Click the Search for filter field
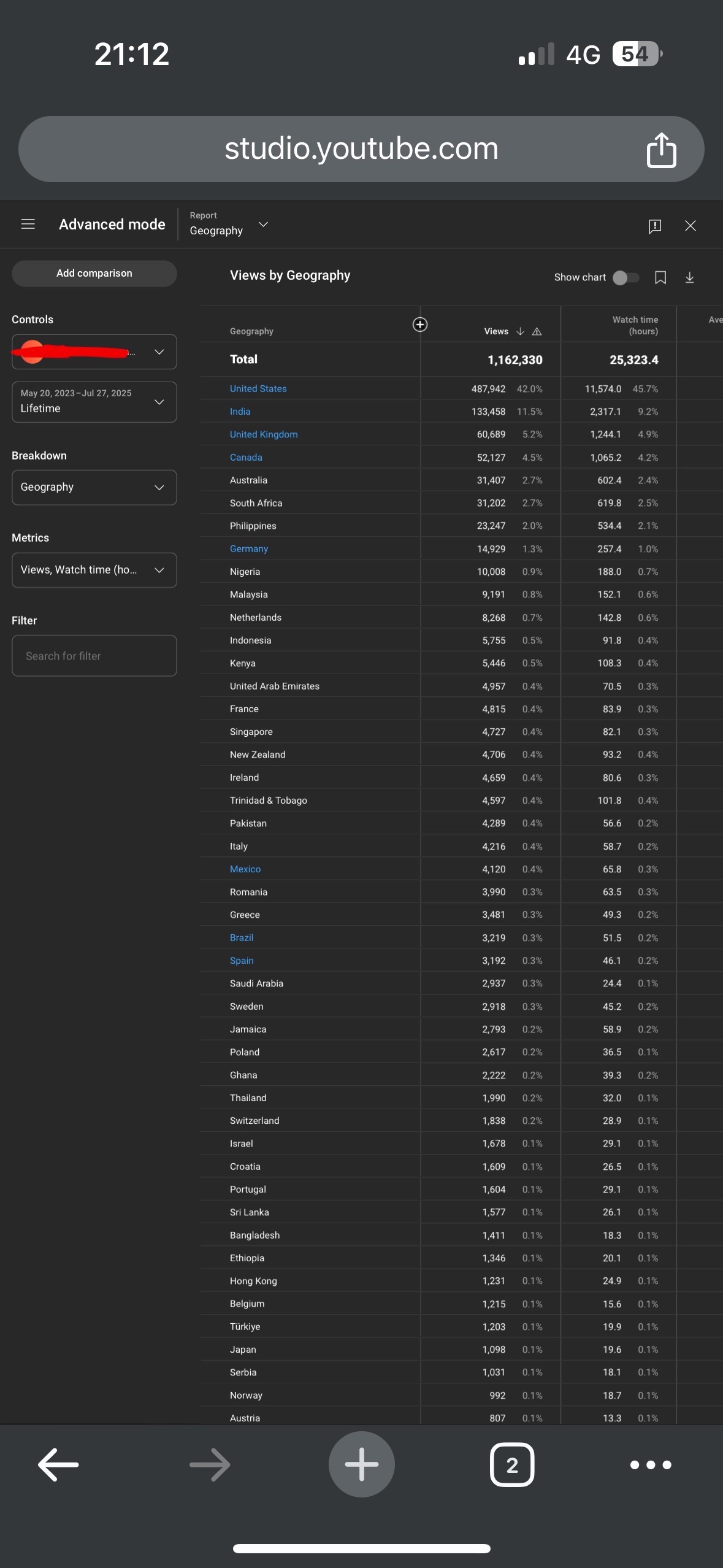 pyautogui.click(x=94, y=656)
